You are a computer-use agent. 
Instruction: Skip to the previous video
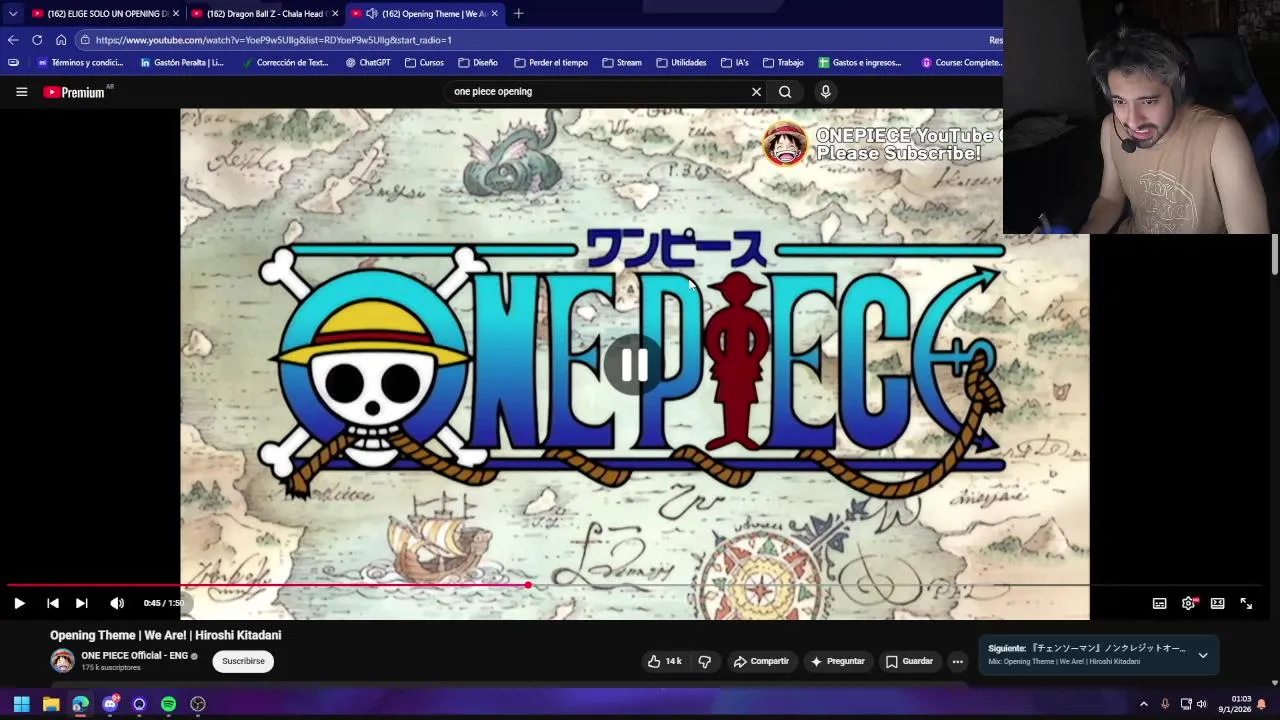[x=53, y=603]
